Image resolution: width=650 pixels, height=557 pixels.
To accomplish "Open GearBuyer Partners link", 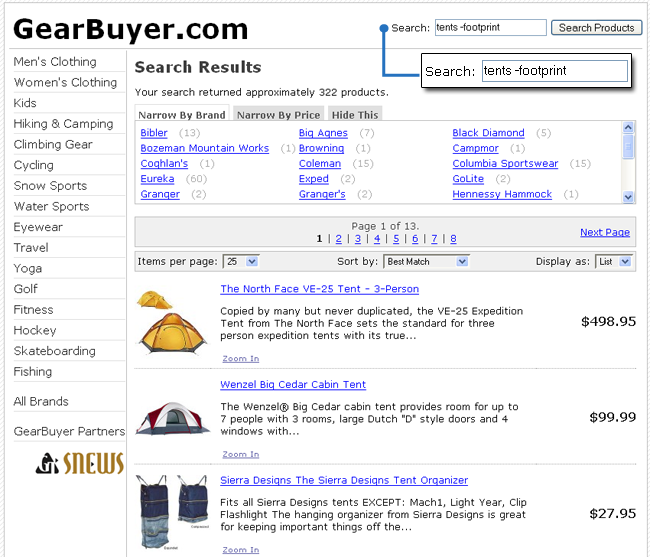I will tap(69, 431).
